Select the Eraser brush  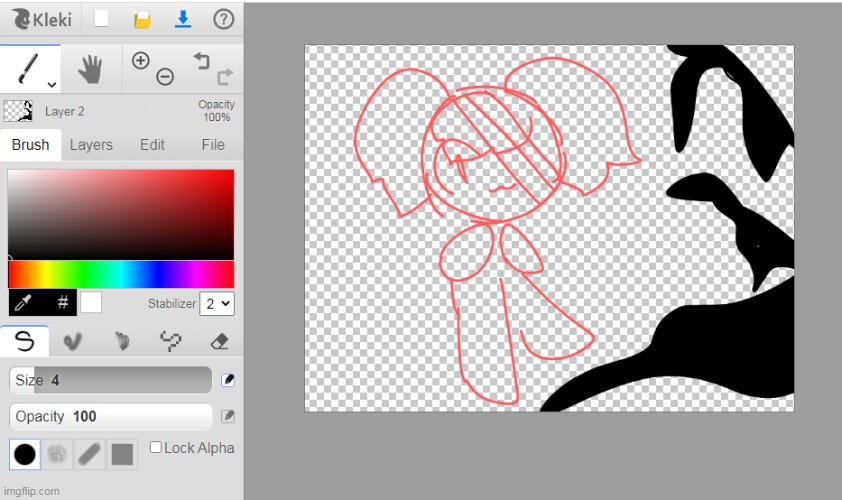click(x=219, y=341)
